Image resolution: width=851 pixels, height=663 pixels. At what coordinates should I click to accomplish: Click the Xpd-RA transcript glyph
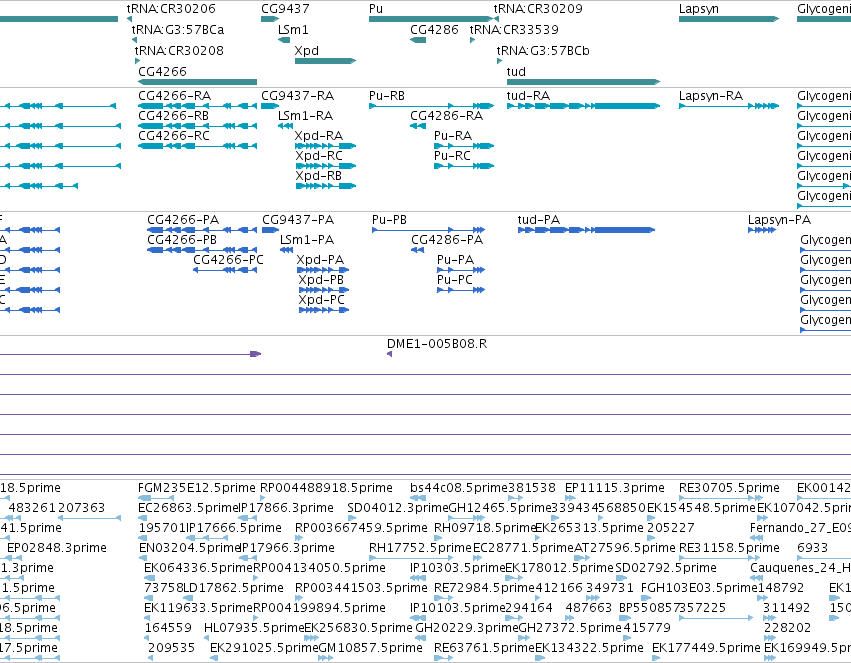tap(325, 146)
